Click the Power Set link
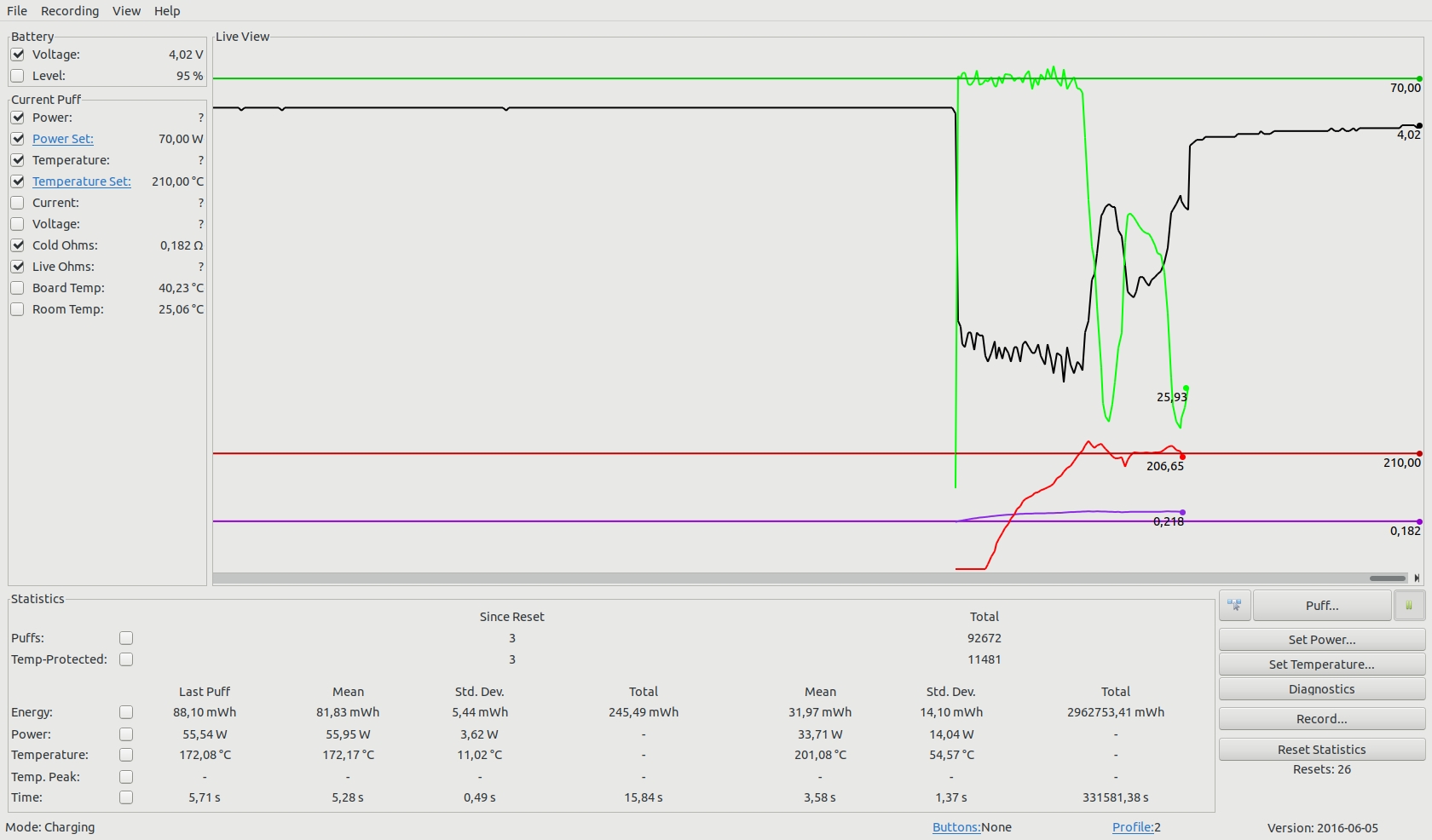 tap(63, 139)
